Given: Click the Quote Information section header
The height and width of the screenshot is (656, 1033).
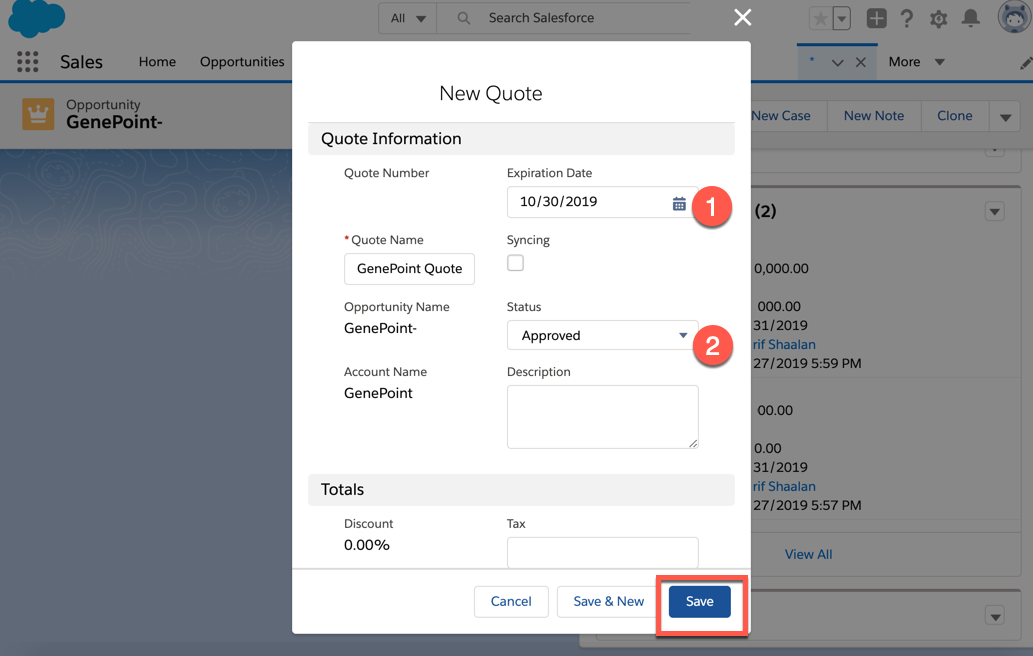Looking at the screenshot, I should [521, 139].
